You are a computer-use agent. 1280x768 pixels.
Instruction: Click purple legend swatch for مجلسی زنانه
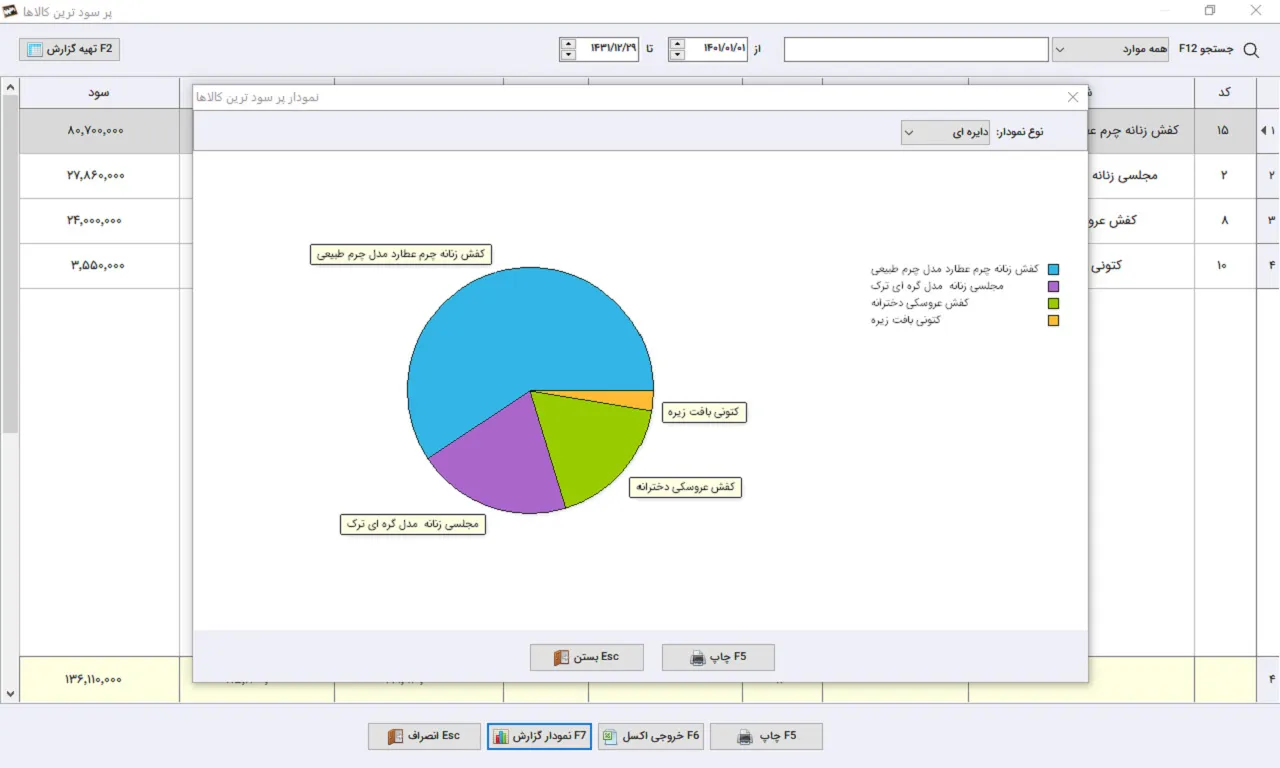coord(1053,286)
